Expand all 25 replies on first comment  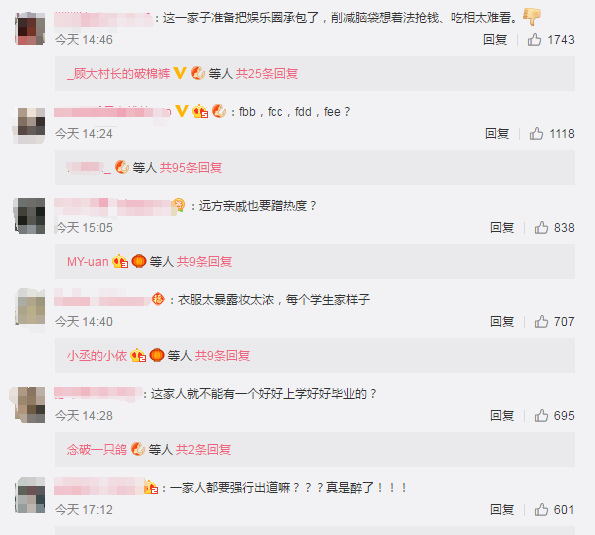[267, 74]
